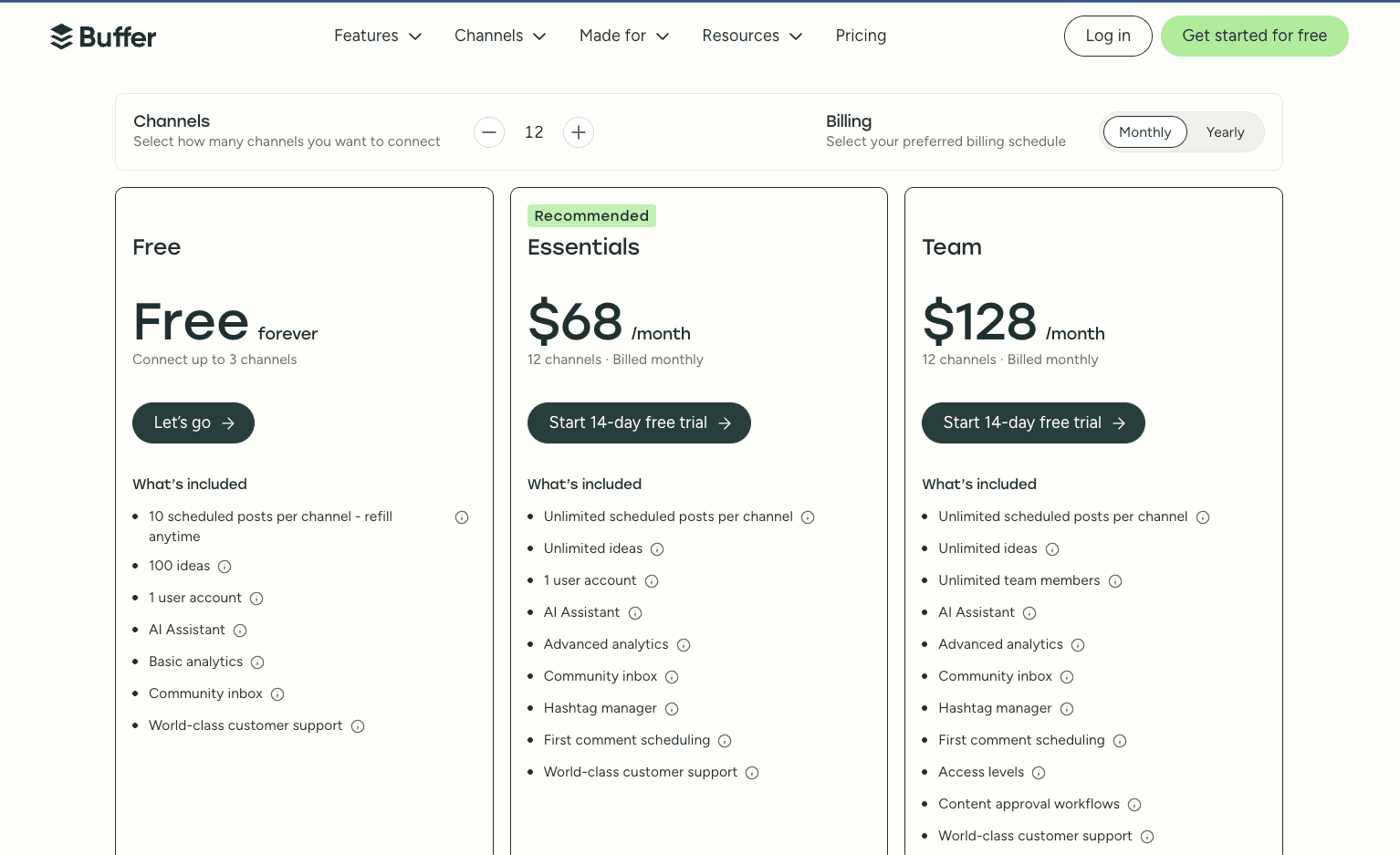Screen dimensions: 1400x855
Task: Open info tooltip for Hashtag manager in Essentials
Action: [x=672, y=709]
